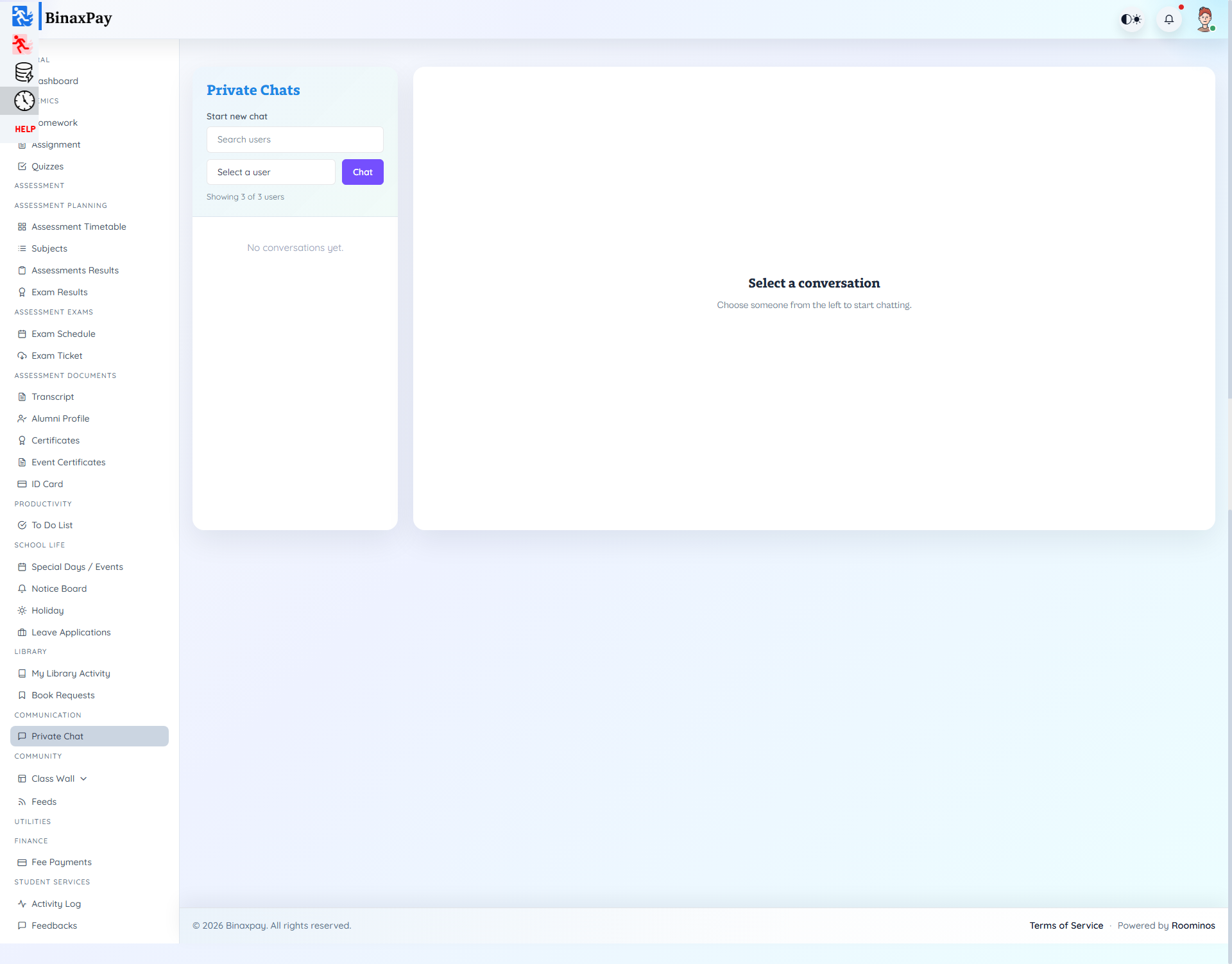Open the Select a user dropdown
This screenshot has height=964, width=1232.
(270, 172)
